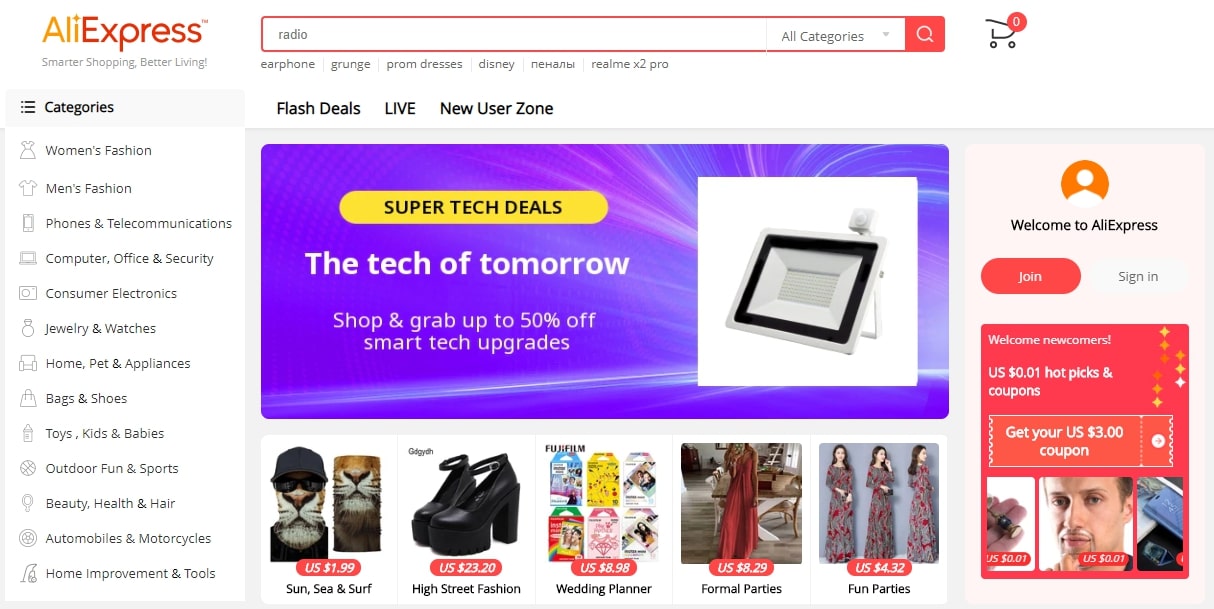The image size is (1214, 609).
Task: Click the red Join button
Action: tap(1031, 276)
